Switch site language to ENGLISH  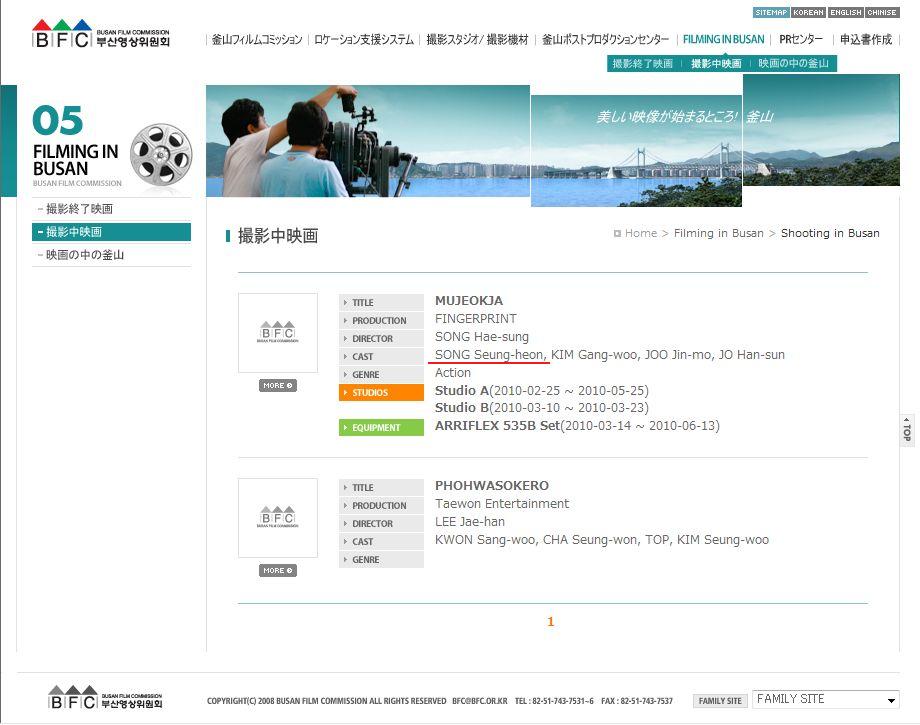coord(845,12)
